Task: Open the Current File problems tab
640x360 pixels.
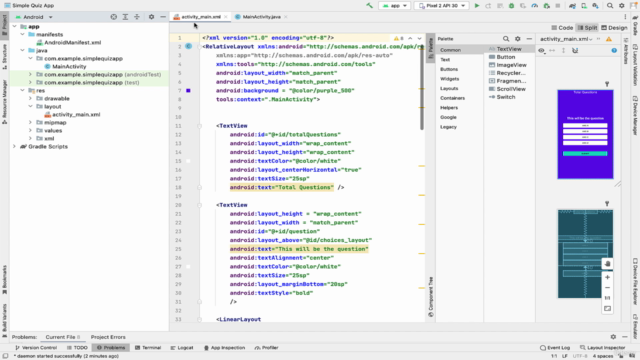Action: 62,337
